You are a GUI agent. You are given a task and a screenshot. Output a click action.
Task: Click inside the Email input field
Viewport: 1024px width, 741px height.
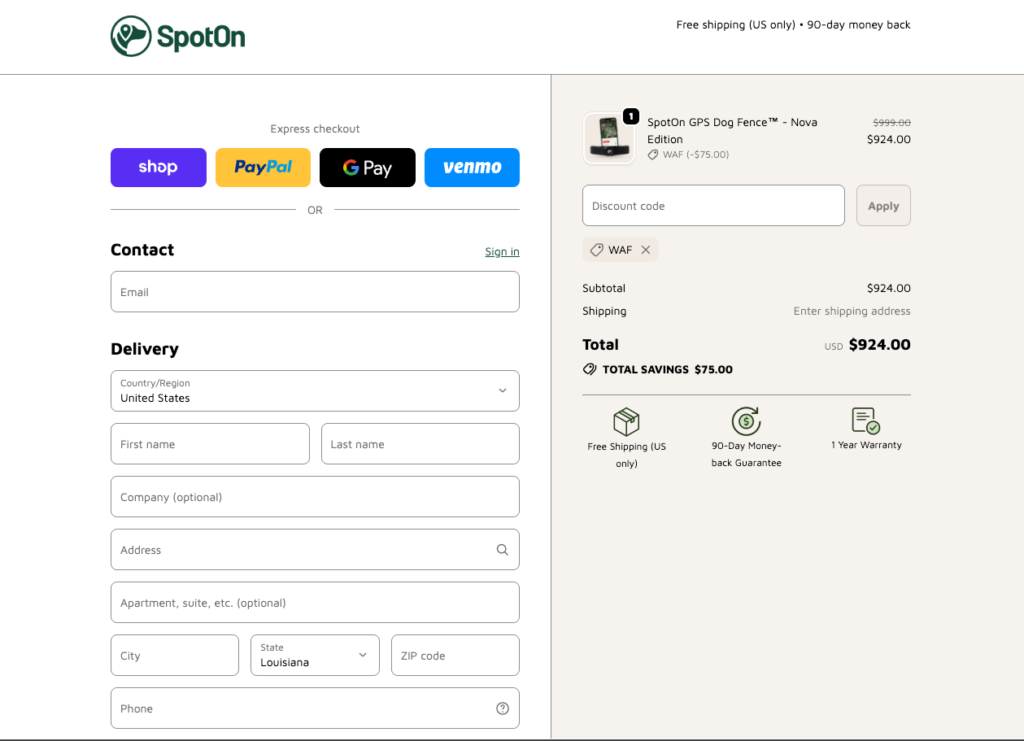315,291
